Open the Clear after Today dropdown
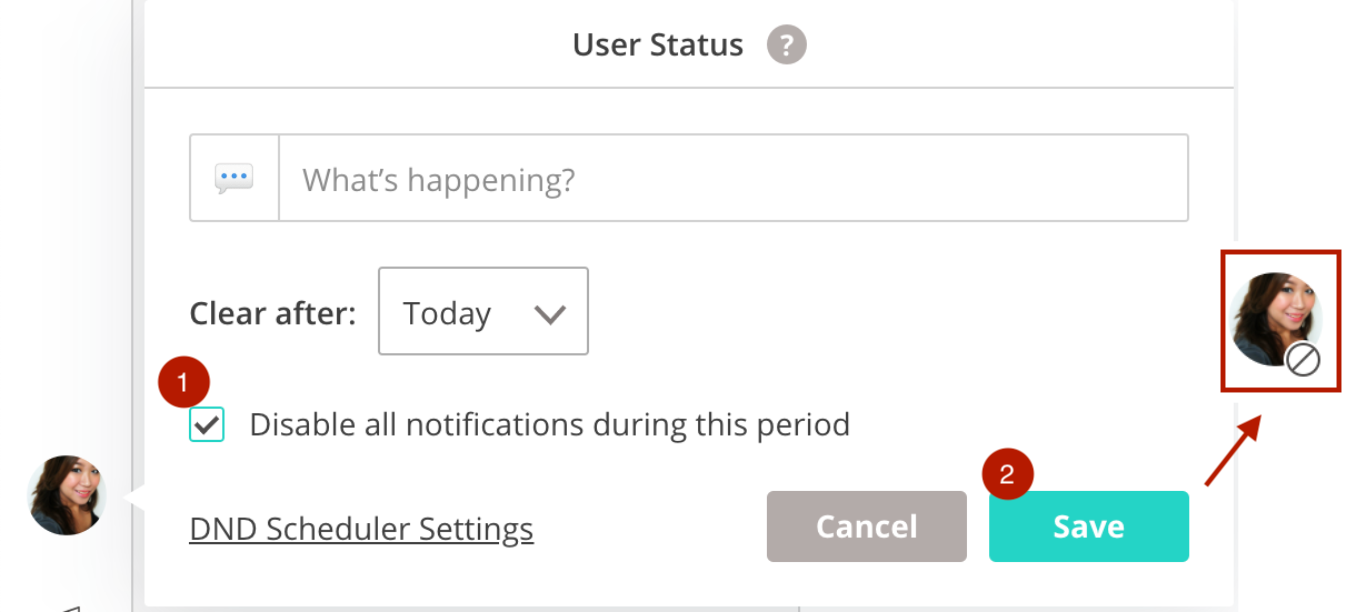This screenshot has width=1350, height=614. [483, 311]
